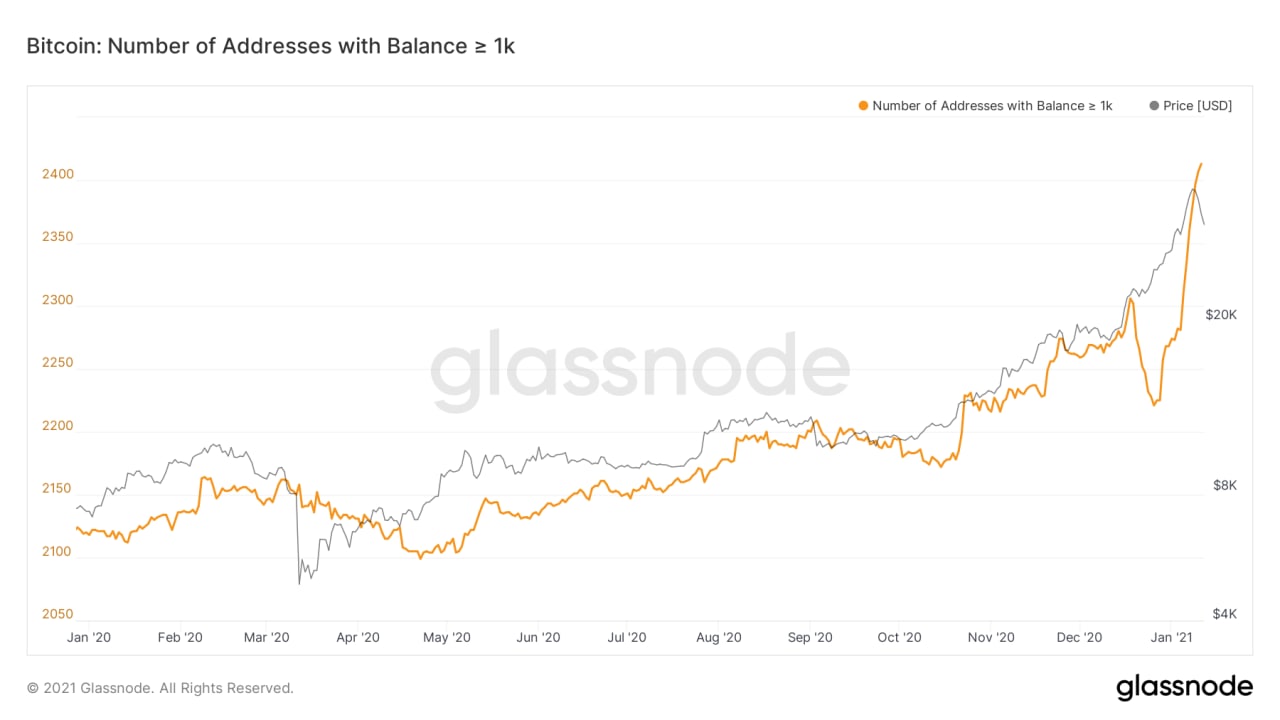Click the gray legend dot for Price
The width and height of the screenshot is (1280, 720).
pyautogui.click(x=1155, y=106)
